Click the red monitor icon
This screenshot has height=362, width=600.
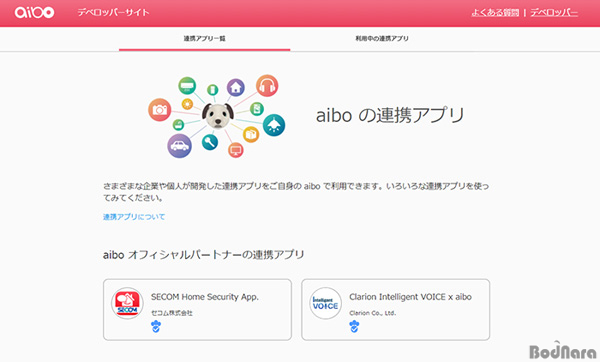[x=236, y=150]
